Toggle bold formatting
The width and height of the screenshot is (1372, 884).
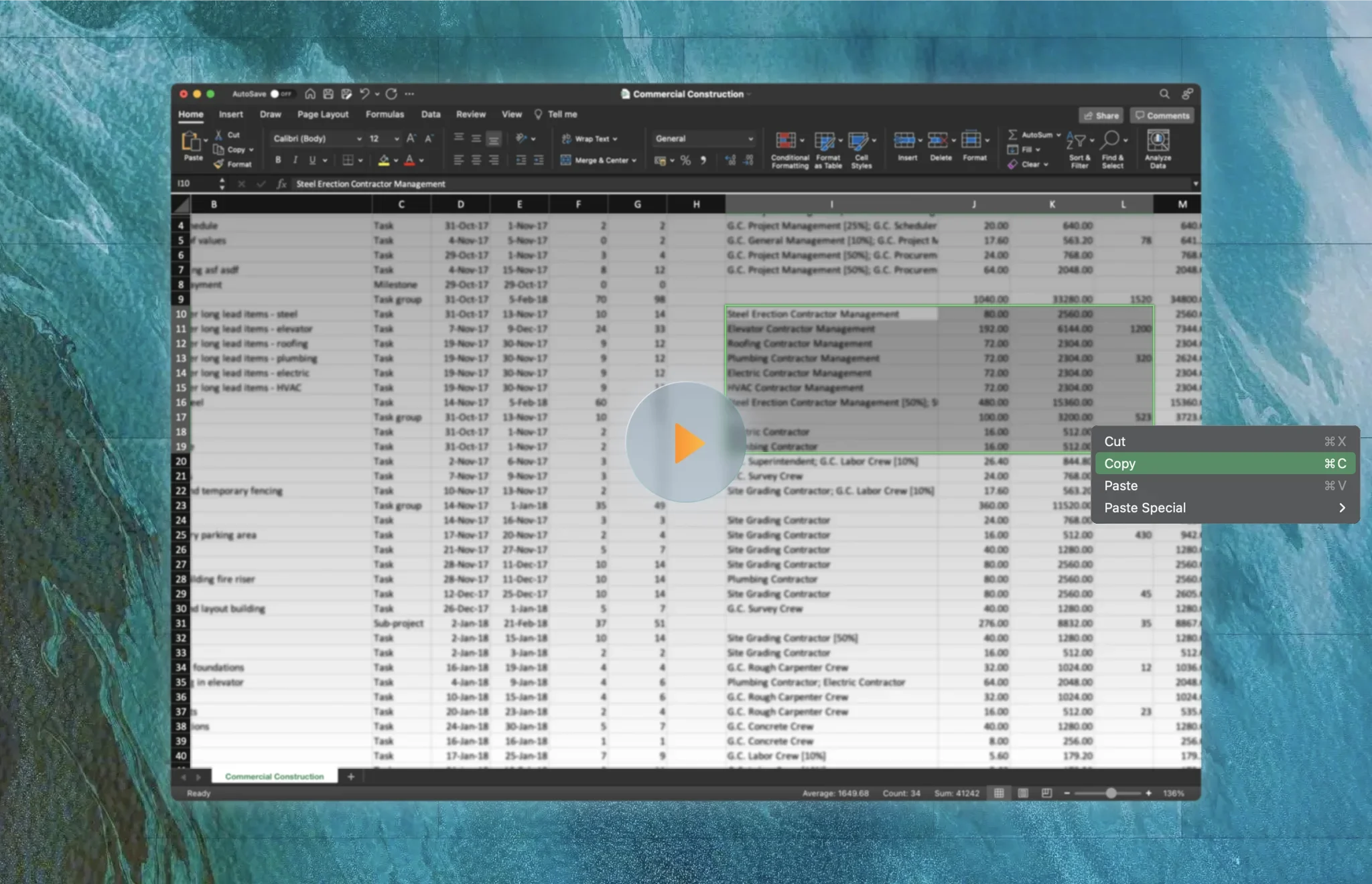[x=278, y=160]
